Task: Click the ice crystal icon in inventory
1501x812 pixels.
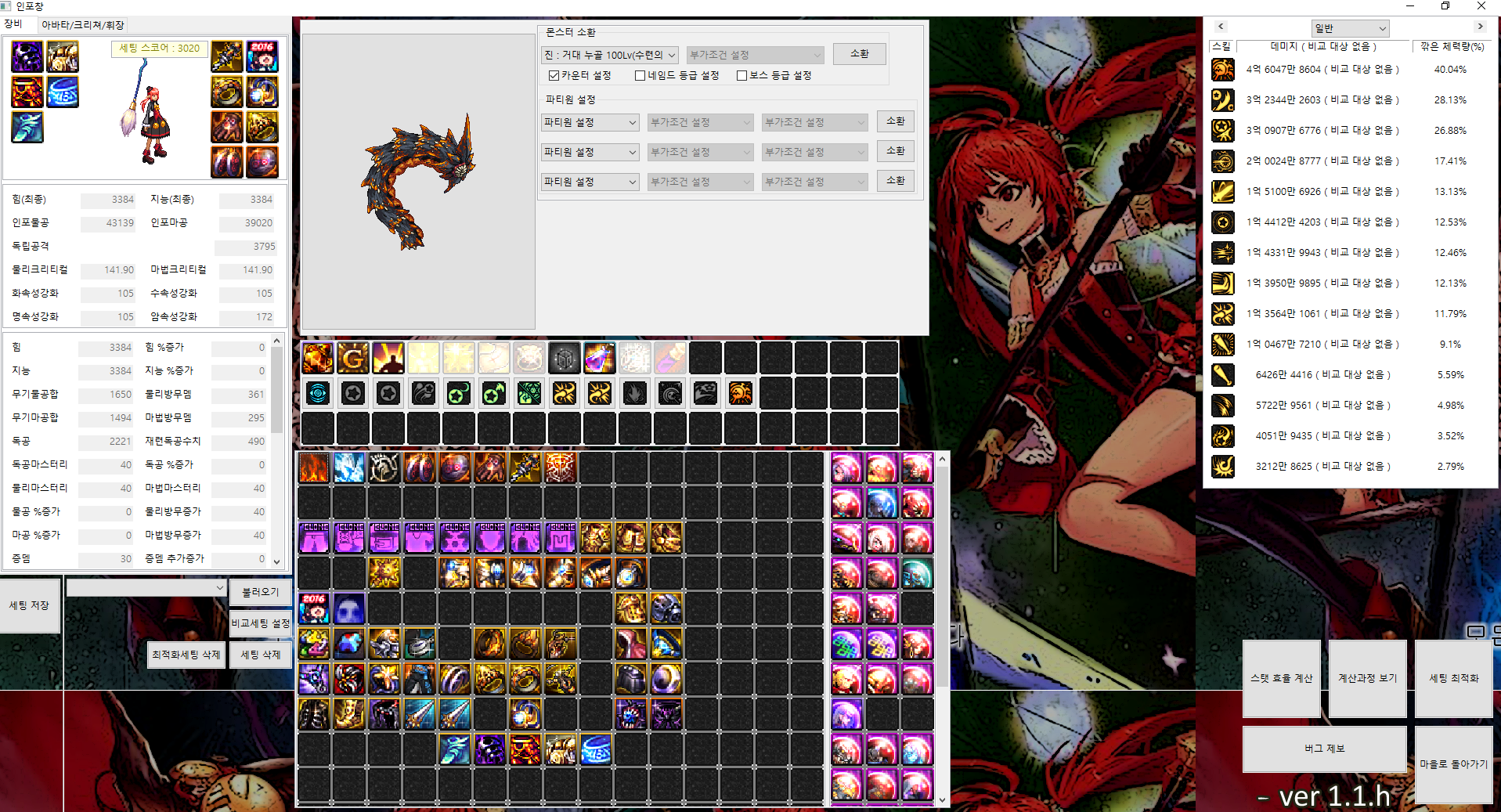Action: coord(348,468)
